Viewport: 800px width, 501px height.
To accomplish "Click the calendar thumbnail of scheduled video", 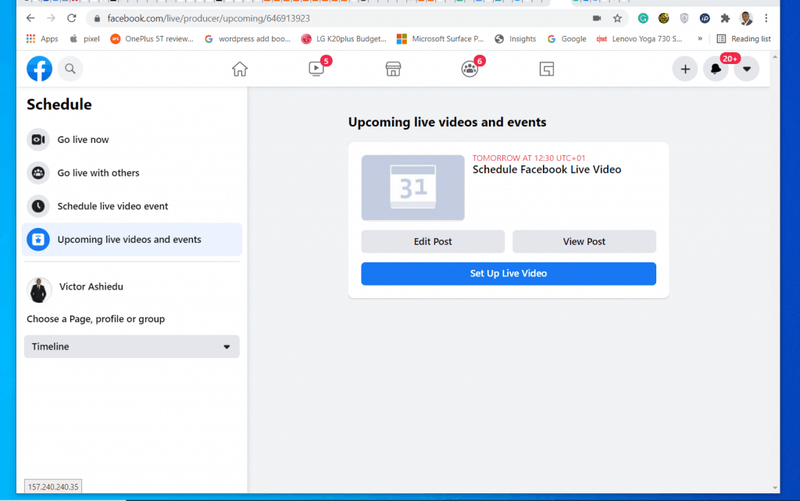I will pos(413,188).
